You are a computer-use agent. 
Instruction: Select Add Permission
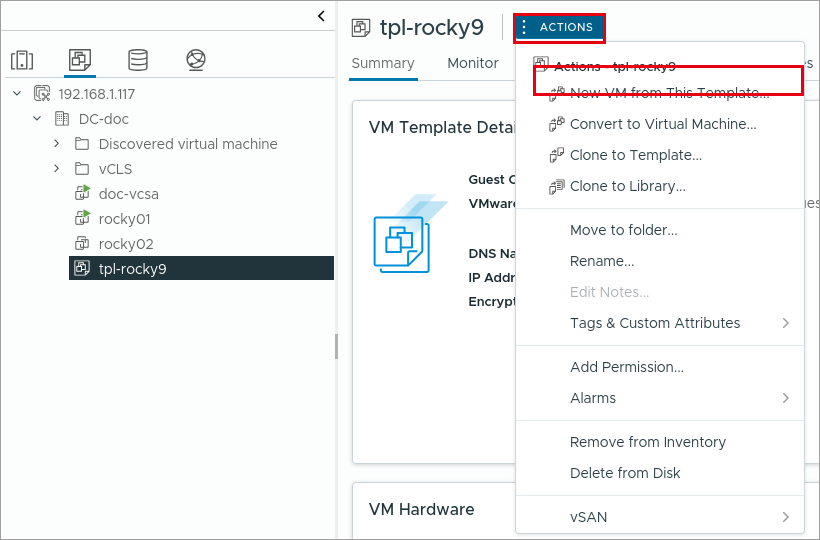click(659, 367)
